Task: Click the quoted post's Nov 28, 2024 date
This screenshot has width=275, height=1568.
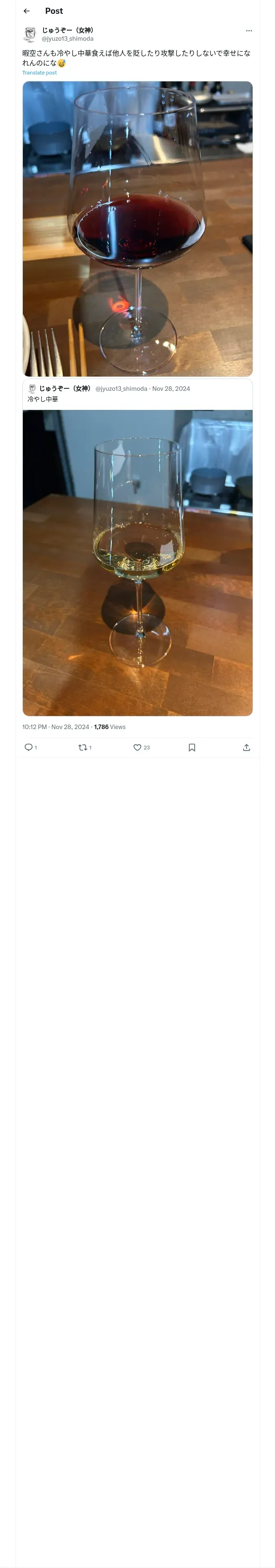Action: 171,388
